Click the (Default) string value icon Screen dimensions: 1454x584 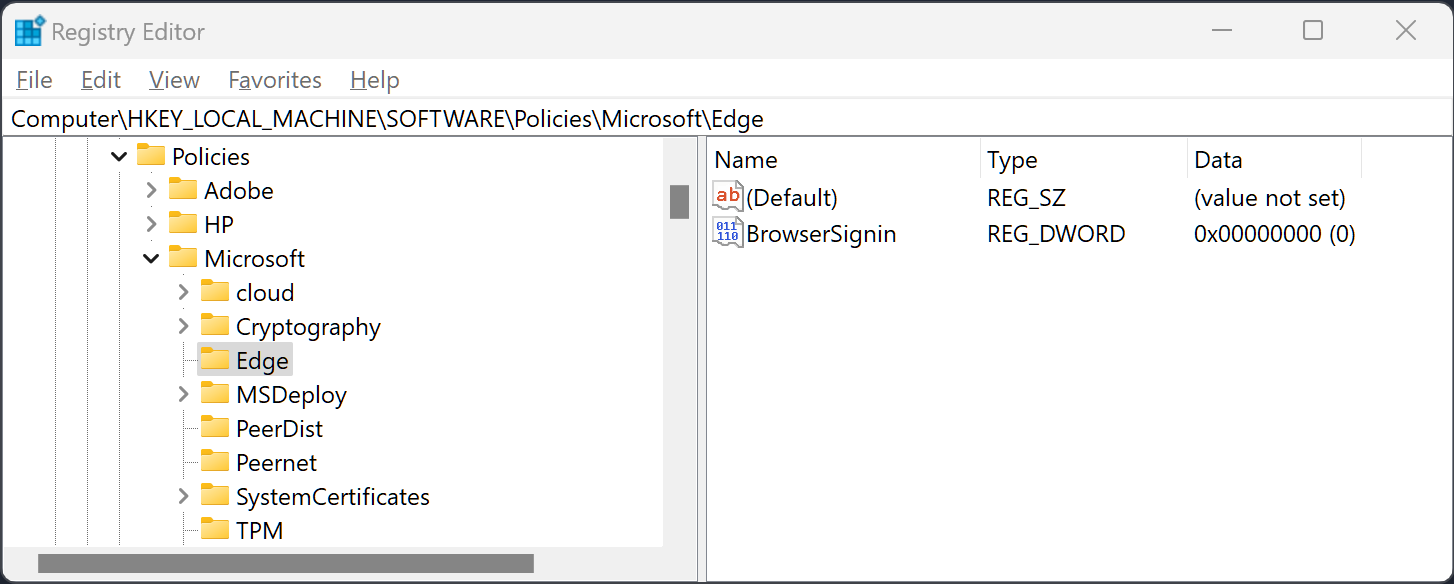point(728,197)
